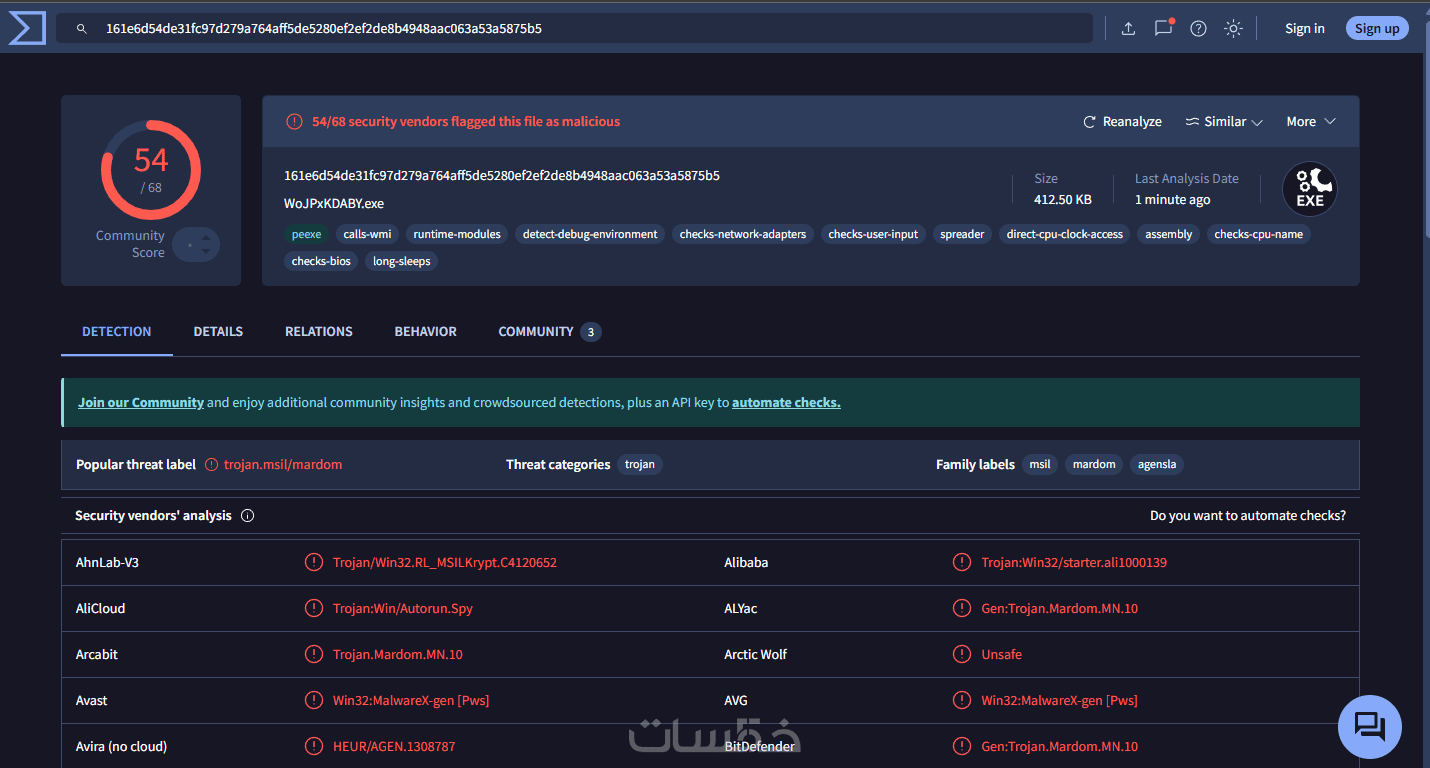Image resolution: width=1430 pixels, height=768 pixels.
Task: Switch to the BEHAVIOR tab
Action: click(x=426, y=332)
